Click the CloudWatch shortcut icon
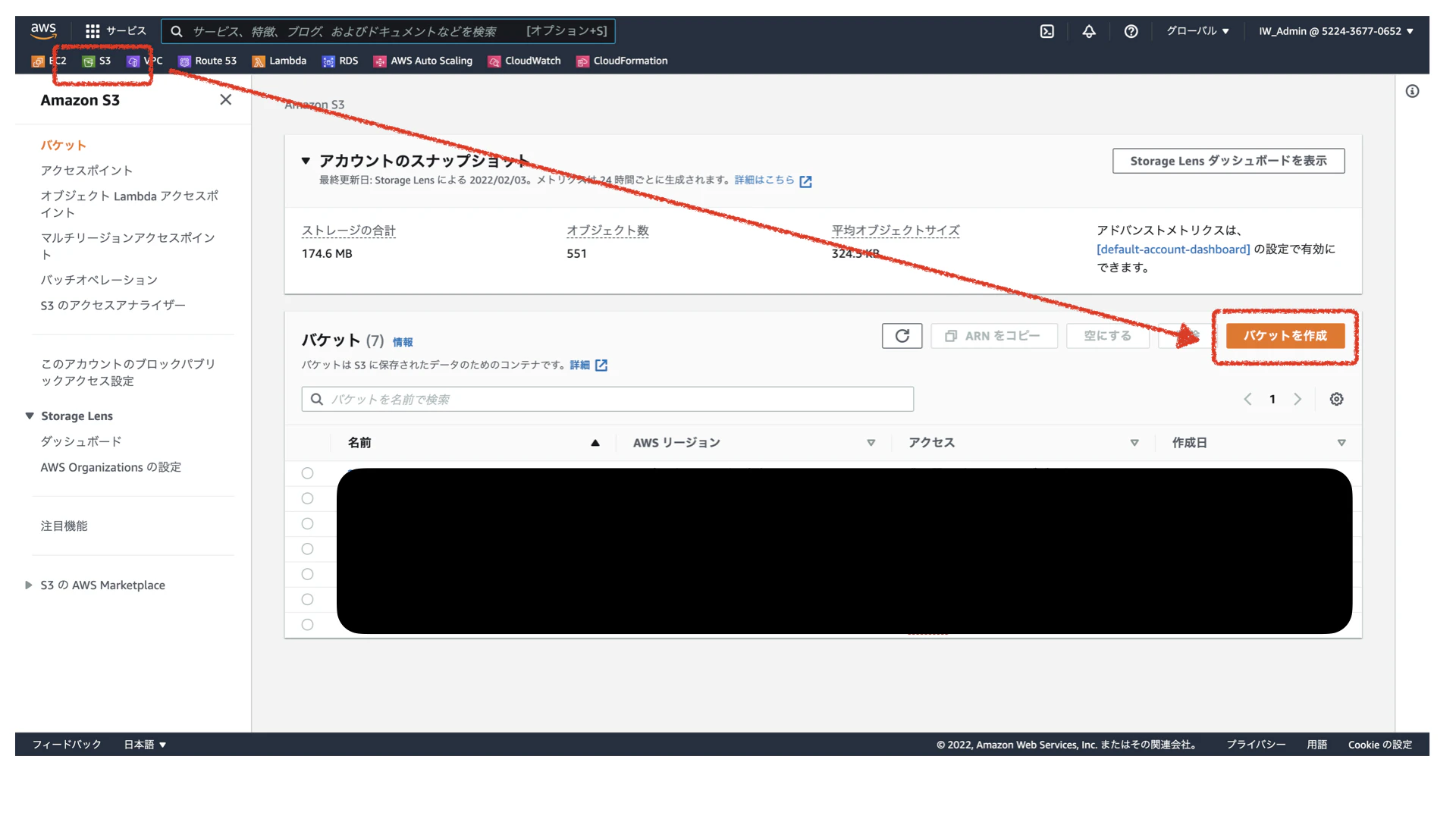 494,61
